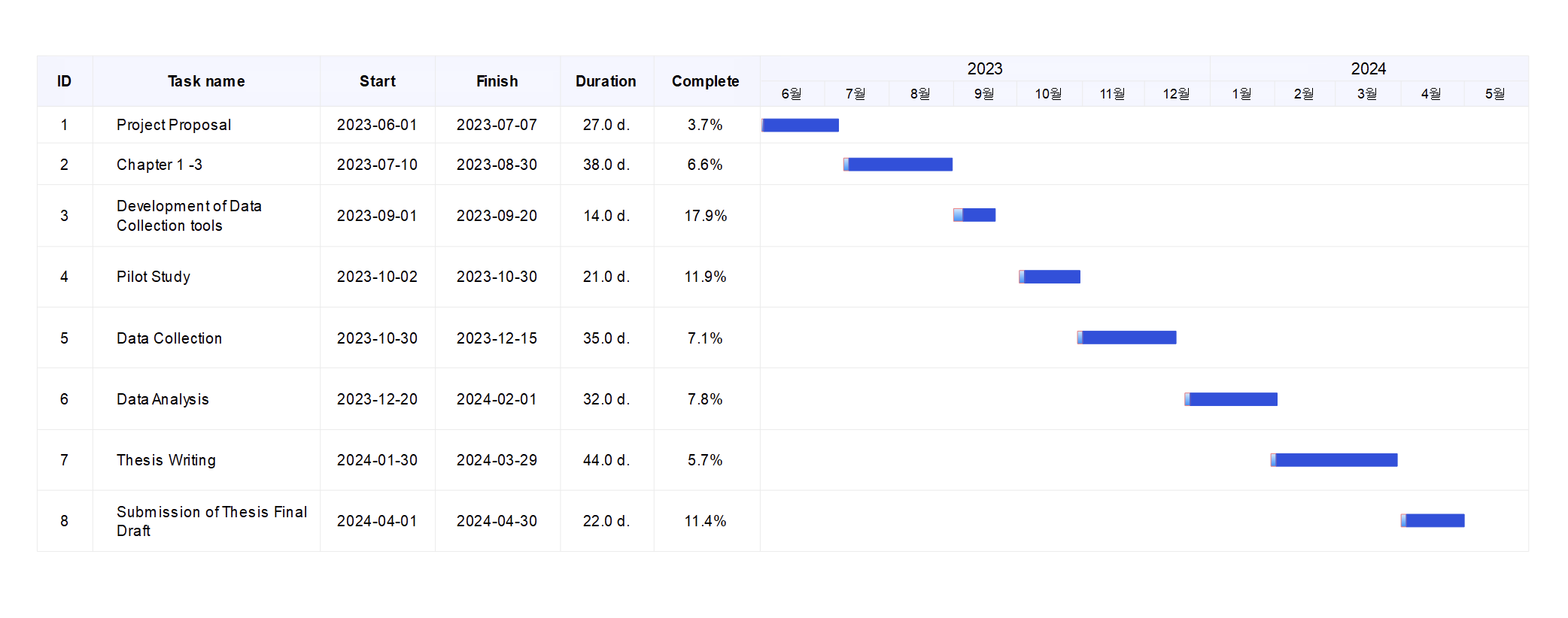Click the Data Analysis Gantt bar

click(x=1231, y=399)
